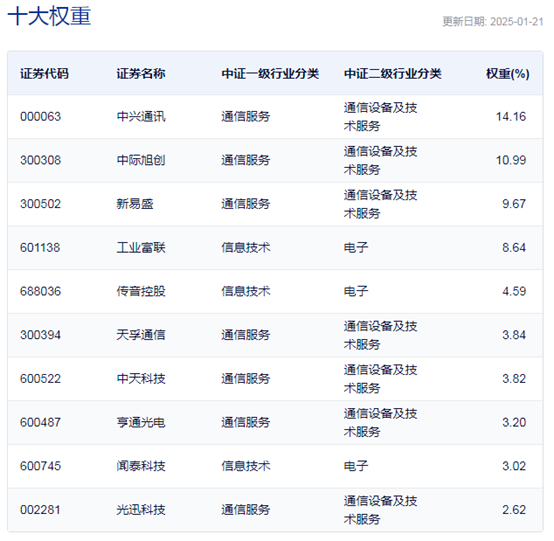
Task: Open the 光迅科技 stock name
Action: coord(141,510)
